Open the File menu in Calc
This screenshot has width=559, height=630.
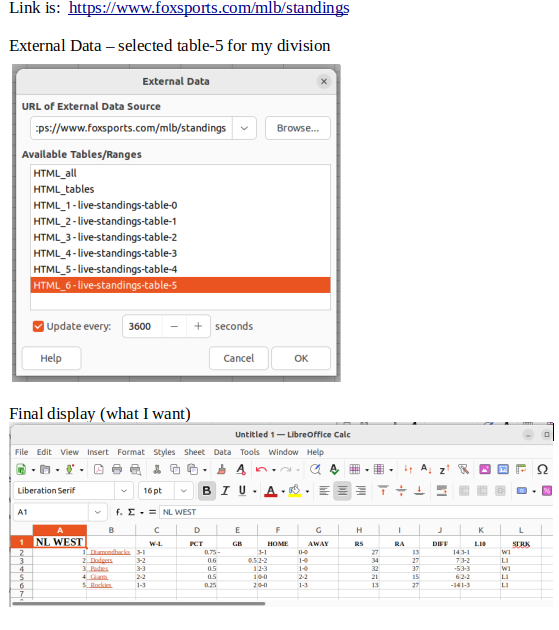coord(22,452)
